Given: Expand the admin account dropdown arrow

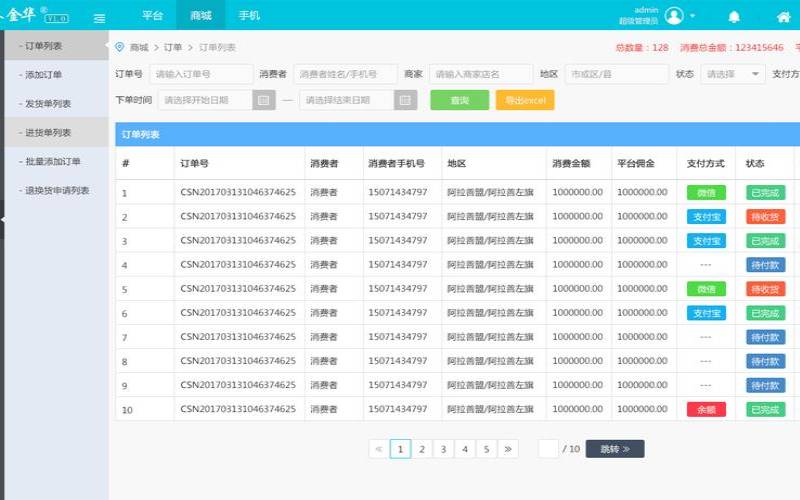Looking at the screenshot, I should [692, 16].
